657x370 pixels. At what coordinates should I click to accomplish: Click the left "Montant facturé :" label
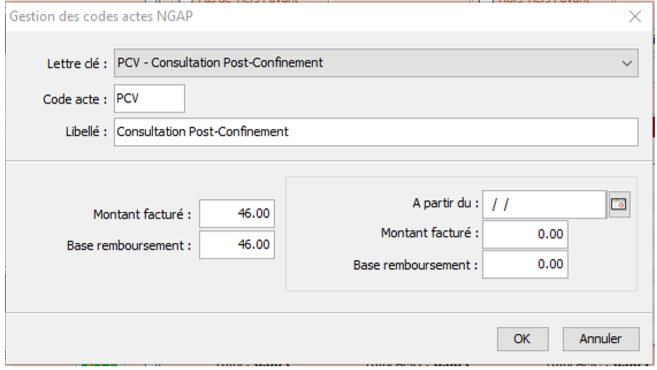pos(142,215)
